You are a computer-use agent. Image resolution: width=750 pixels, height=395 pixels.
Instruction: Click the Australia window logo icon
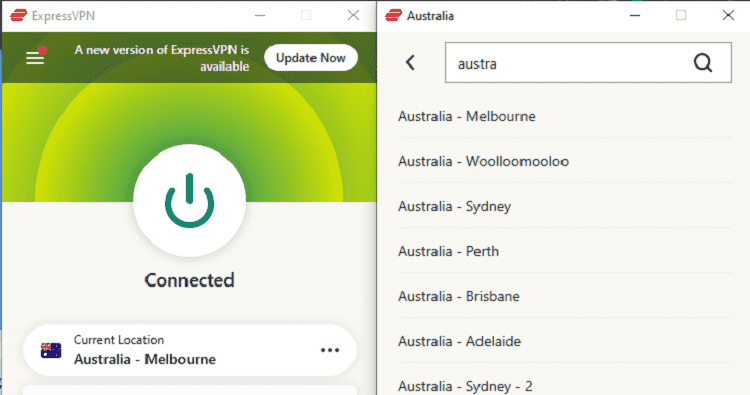click(394, 15)
